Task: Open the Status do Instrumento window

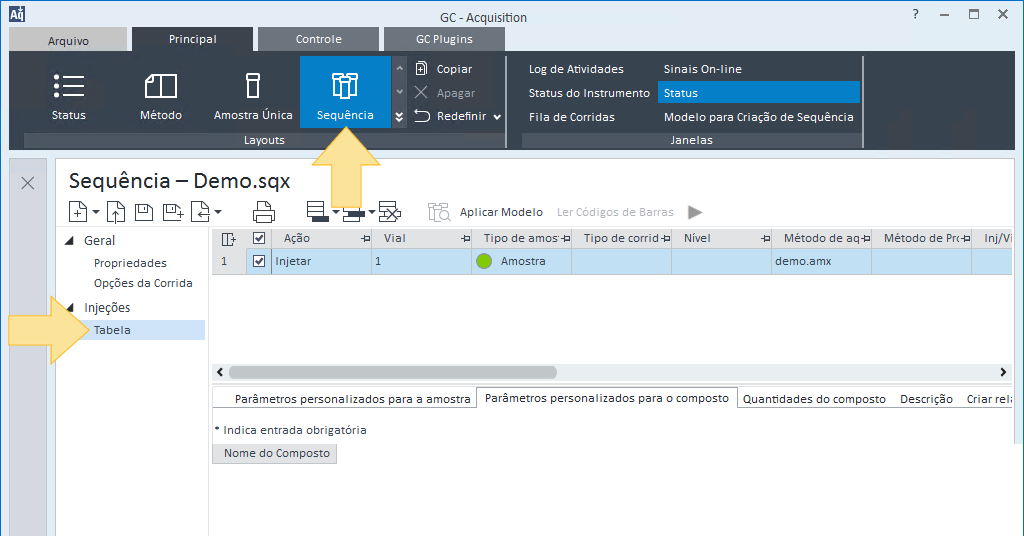Action: tap(589, 93)
